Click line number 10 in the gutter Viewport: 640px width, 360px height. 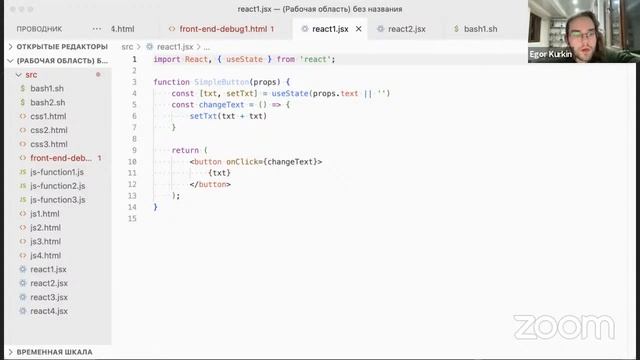(132, 162)
